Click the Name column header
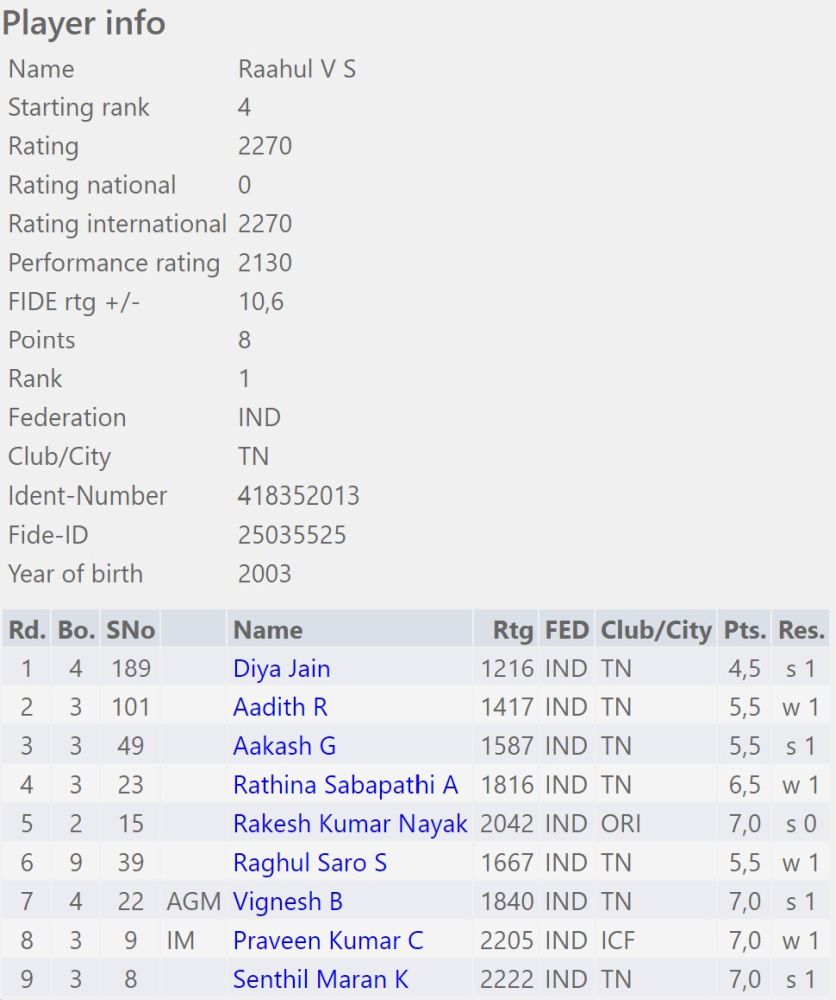The image size is (836, 1000). 268,630
